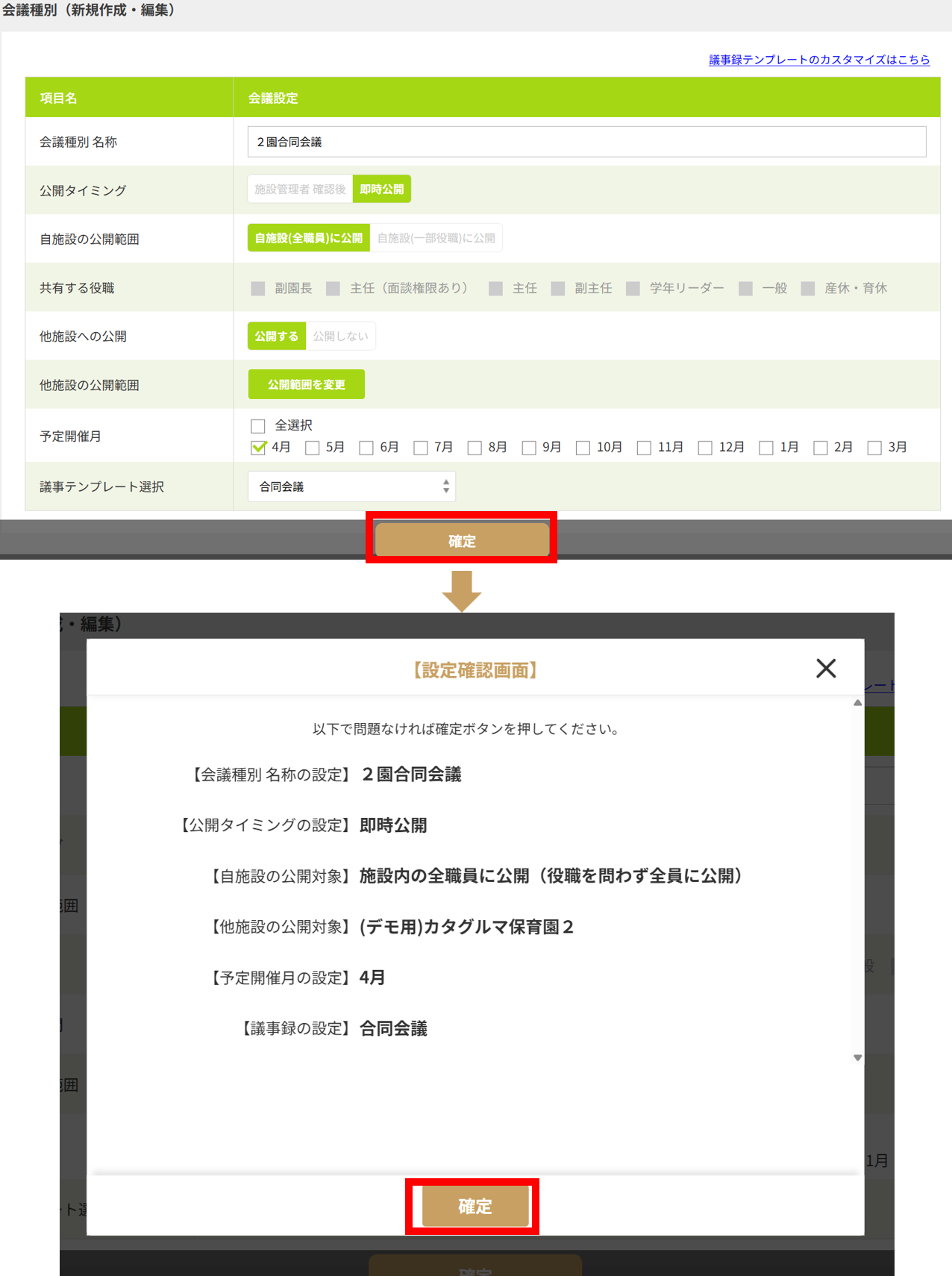Check the 一般 role checkbox
The height and width of the screenshot is (1276, 952).
click(745, 289)
